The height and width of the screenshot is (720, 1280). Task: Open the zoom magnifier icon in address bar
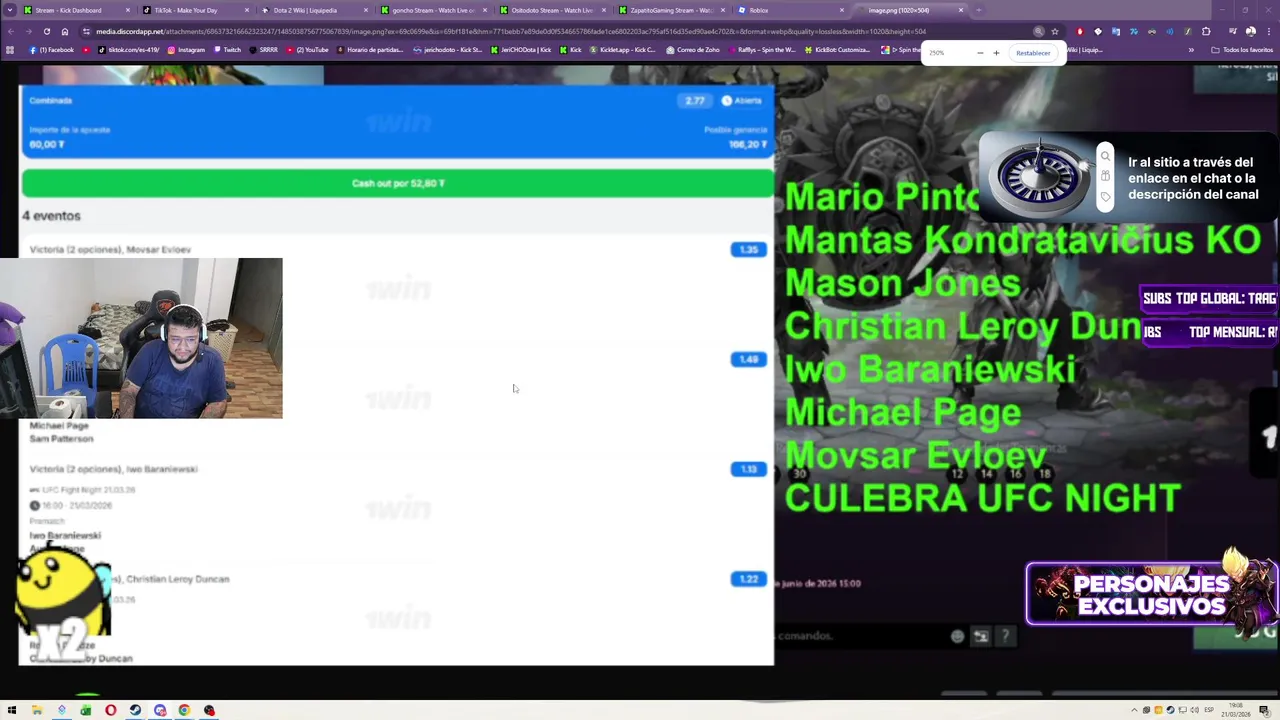point(1039,31)
